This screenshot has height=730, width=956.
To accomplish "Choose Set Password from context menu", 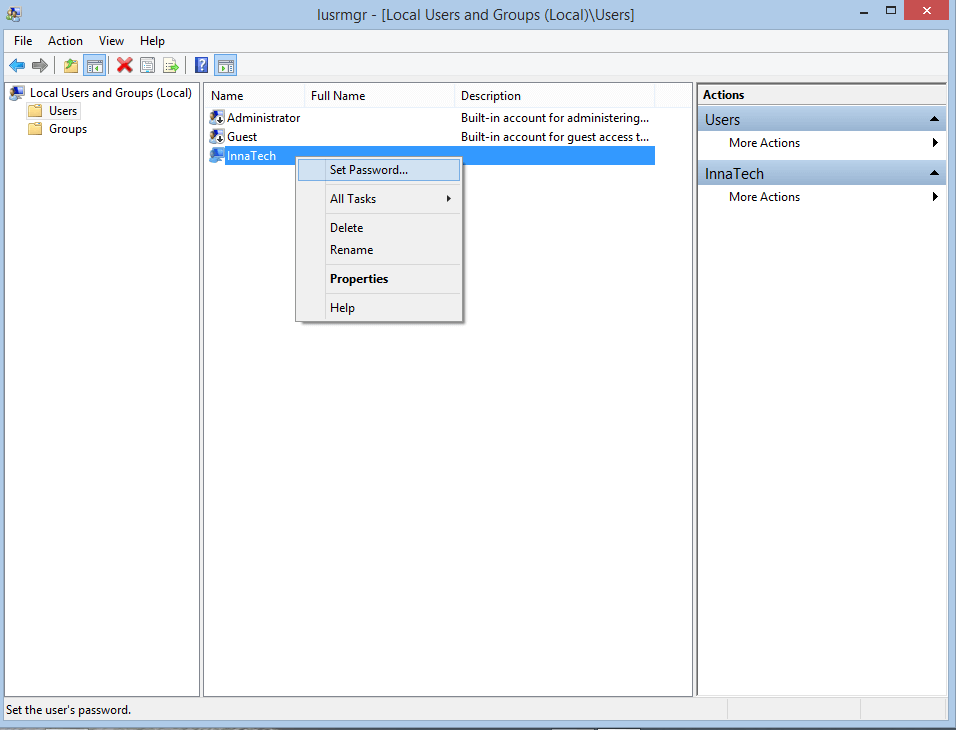I will click(369, 170).
